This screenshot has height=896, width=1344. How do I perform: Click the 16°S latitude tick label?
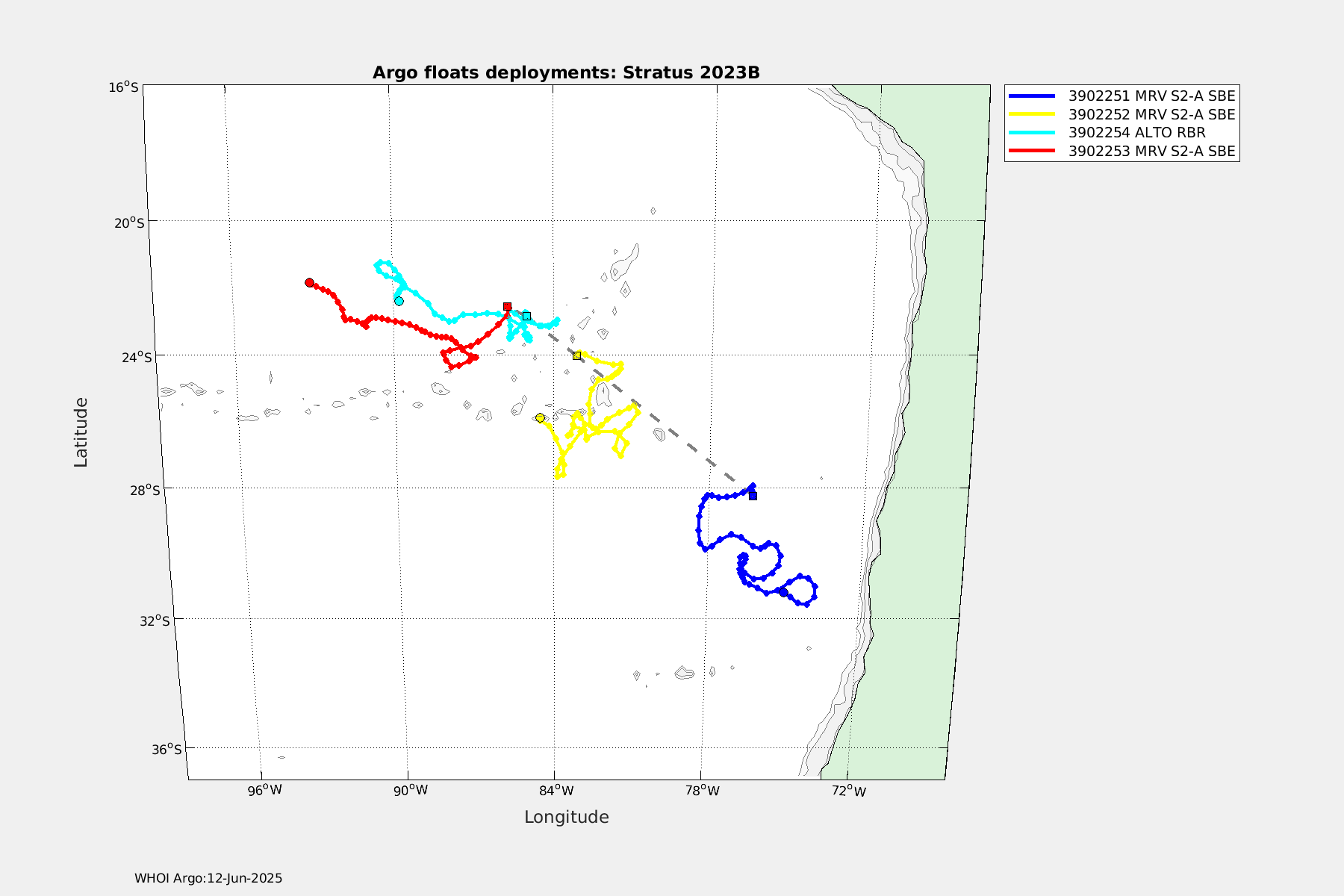(x=123, y=87)
